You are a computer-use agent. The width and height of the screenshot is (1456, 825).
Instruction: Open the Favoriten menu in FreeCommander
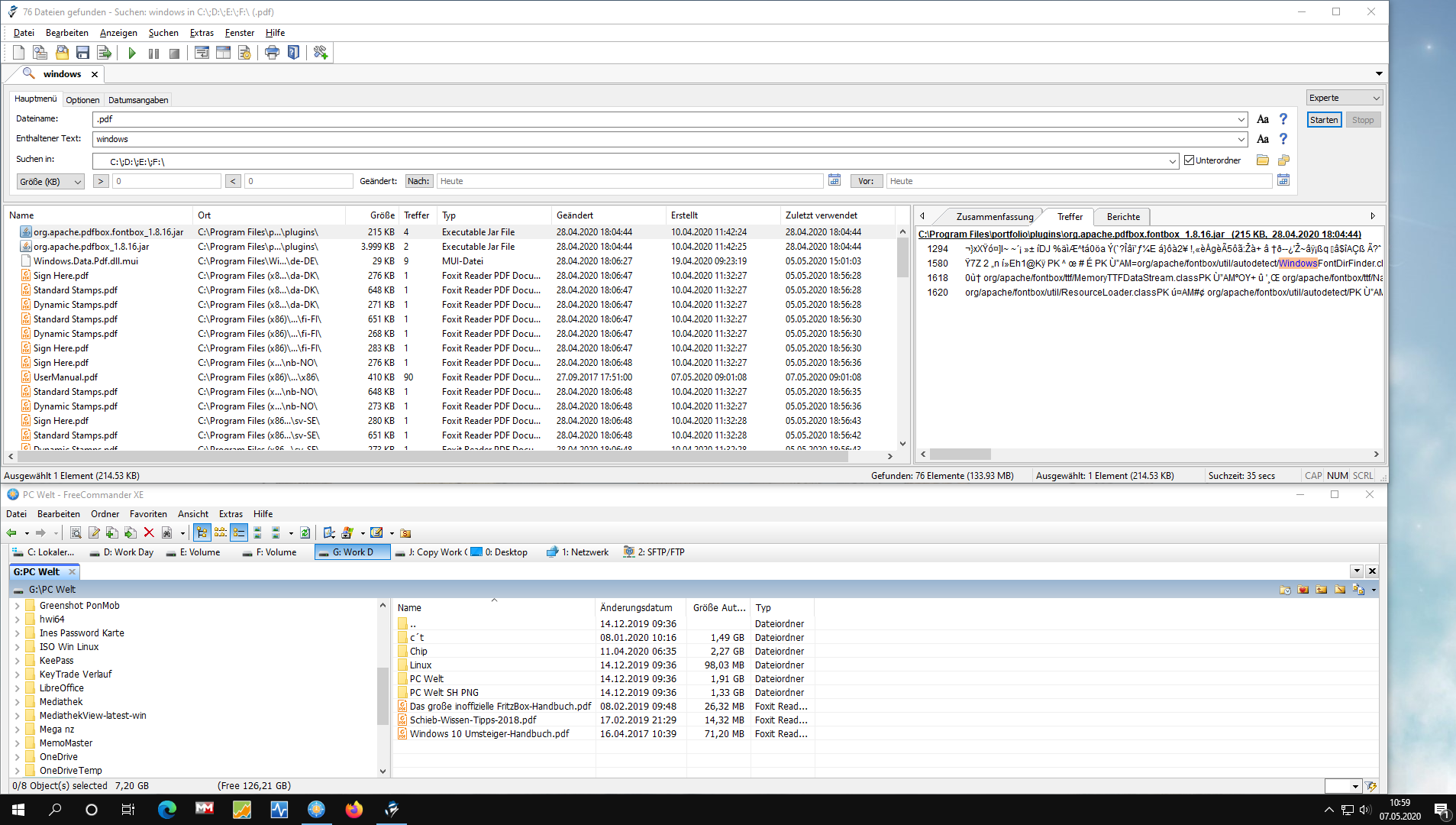(148, 514)
